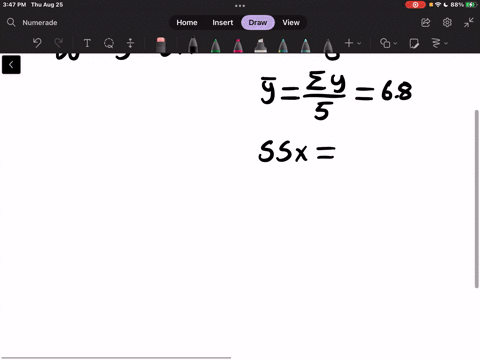Open the Ink to Text tool

click(x=436, y=43)
